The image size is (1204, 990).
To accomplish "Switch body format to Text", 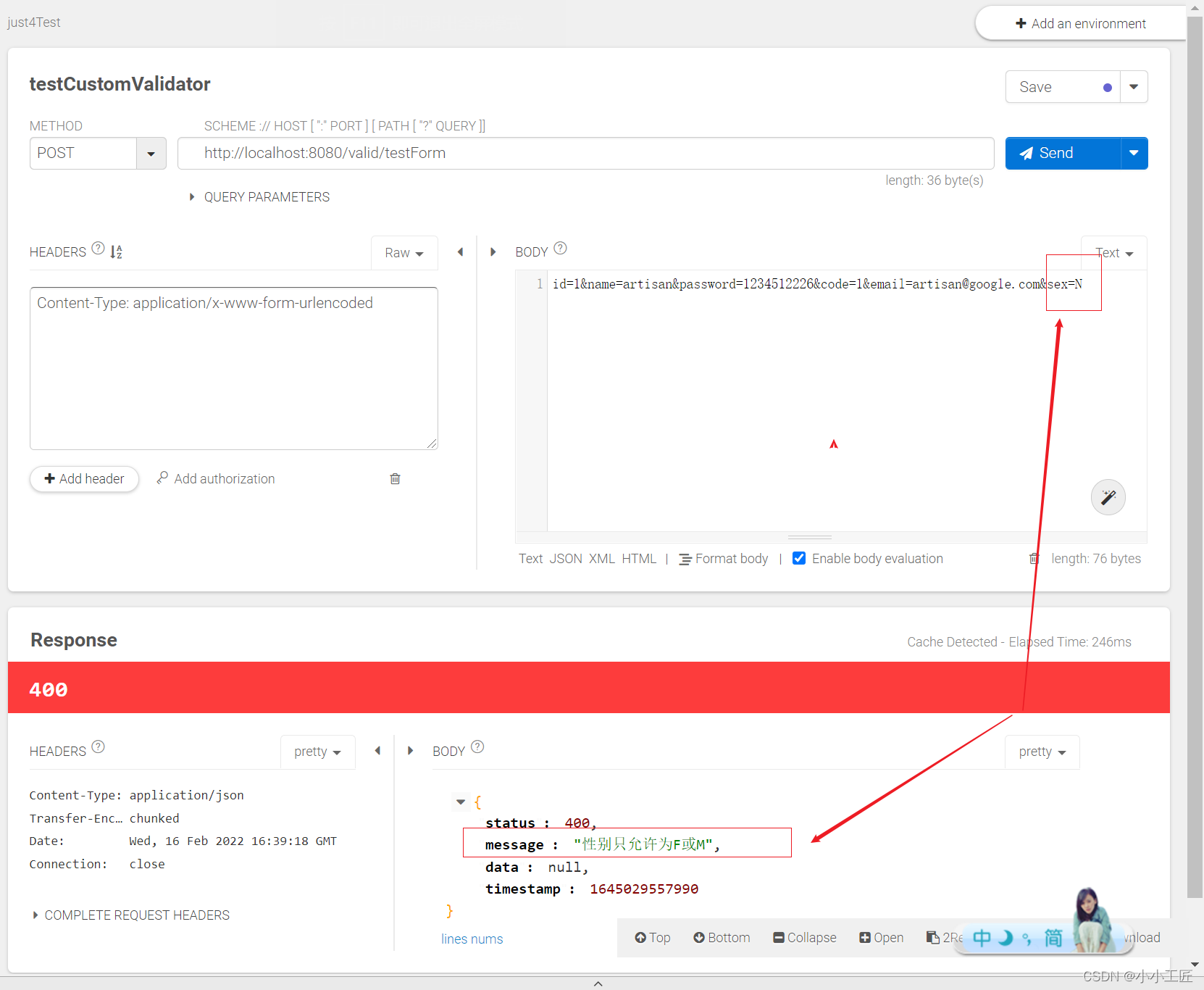I will coord(531,559).
